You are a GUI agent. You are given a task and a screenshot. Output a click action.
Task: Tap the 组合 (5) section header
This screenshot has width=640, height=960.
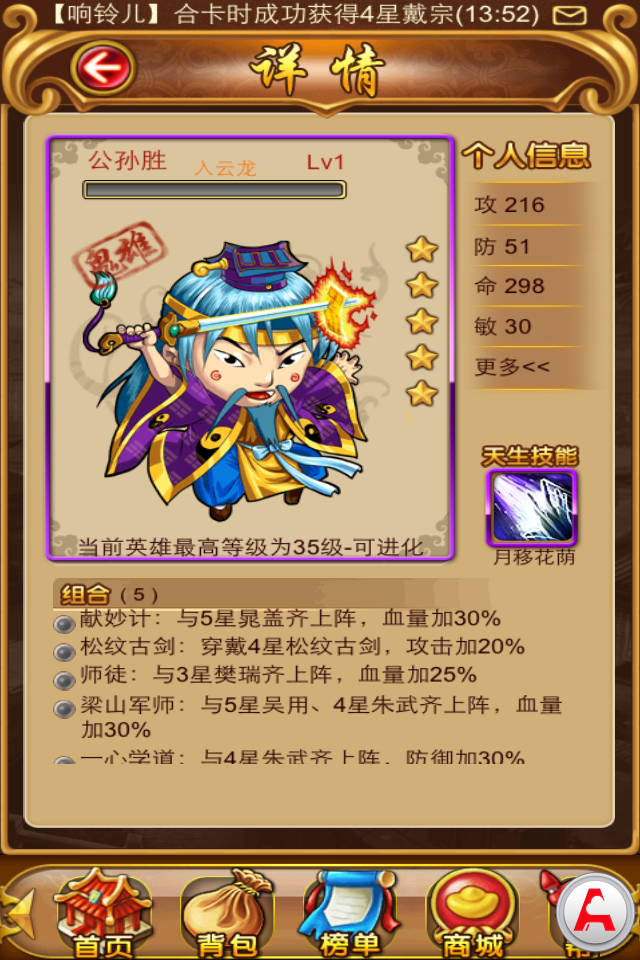click(x=108, y=594)
